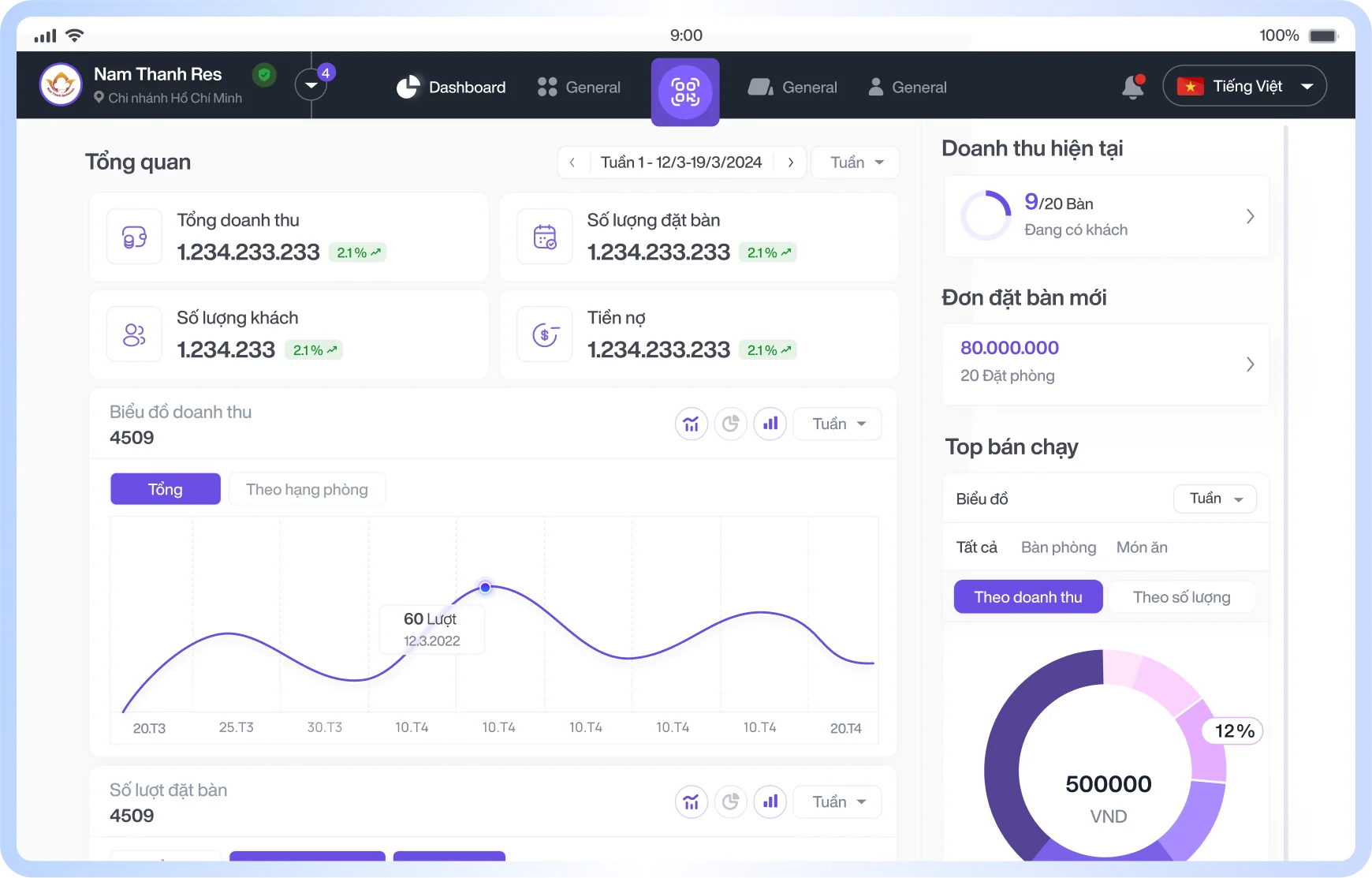The height and width of the screenshot is (878, 1372).
Task: Select pie chart icon in Số lượt đặt bàn
Action: pyautogui.click(x=730, y=802)
